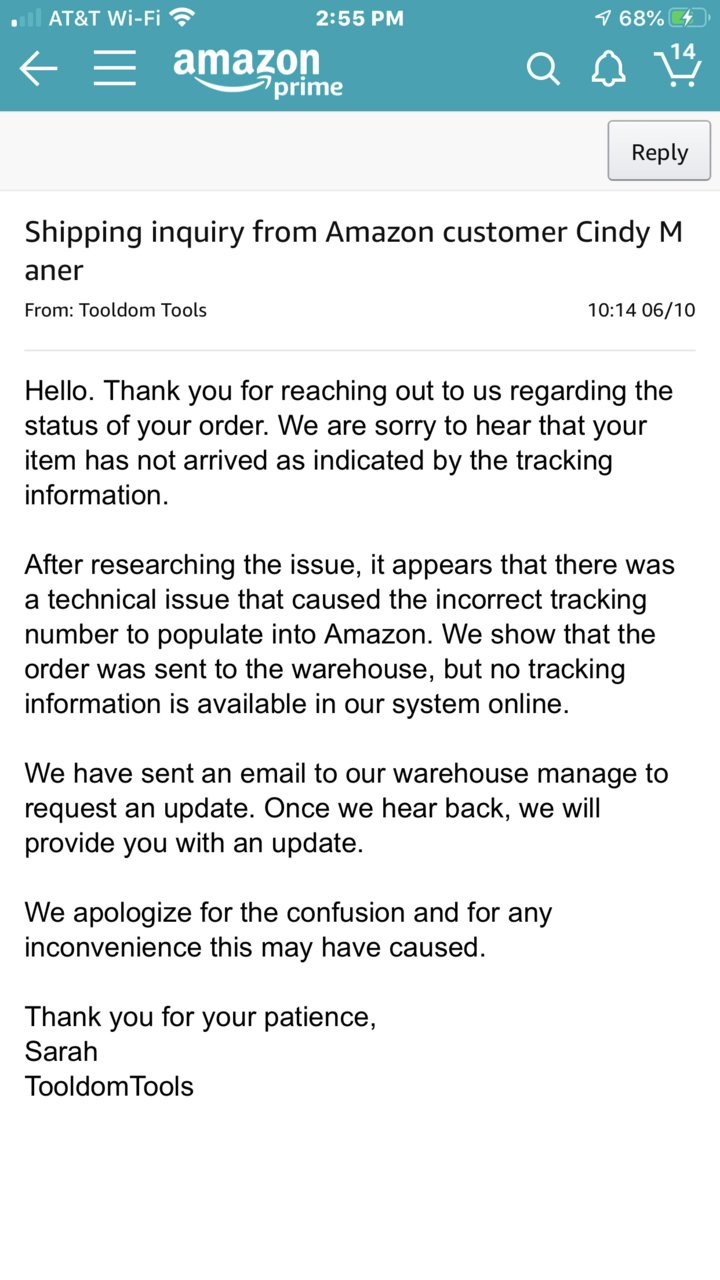Tap the location services arrow icon
Screen dimensions: 720x1280
click(603, 17)
